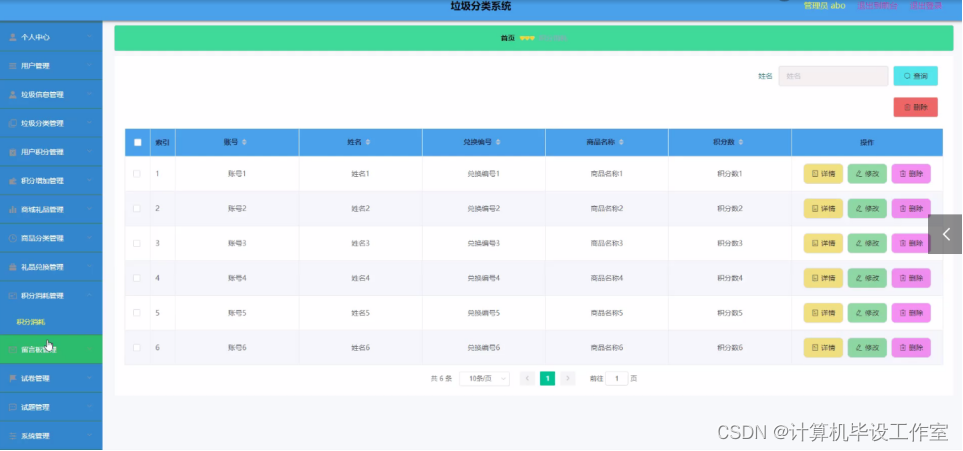Screen dimensions: 963x451
Task: Click the 退出登录 logout link
Action: [926, 6]
